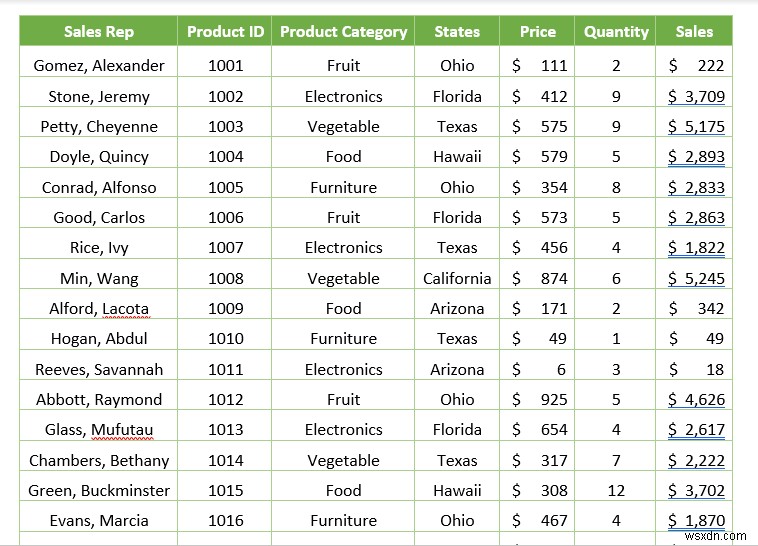Click the sales value 5,245
This screenshot has height=546, width=758.
(x=697, y=278)
